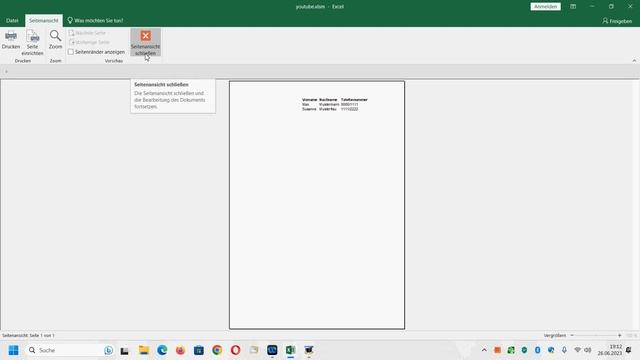Open network and volume quick settings
This screenshot has height=360, width=640.
[582, 350]
